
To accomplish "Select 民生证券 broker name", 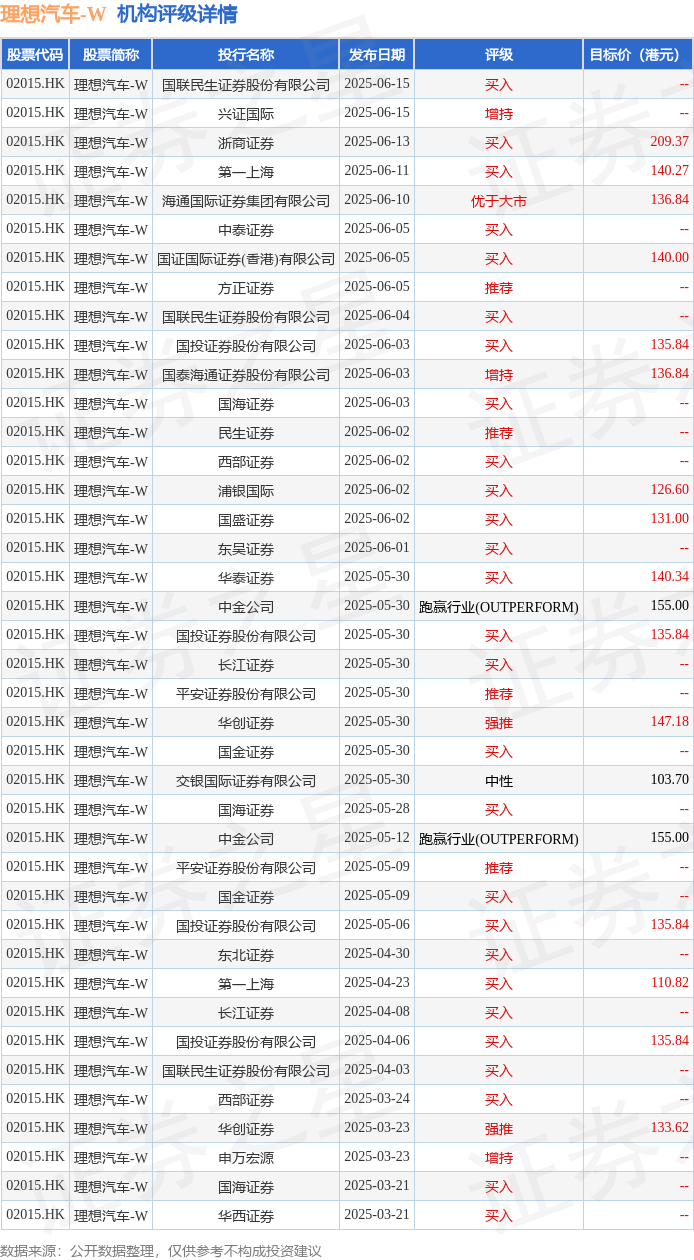I will [x=246, y=433].
